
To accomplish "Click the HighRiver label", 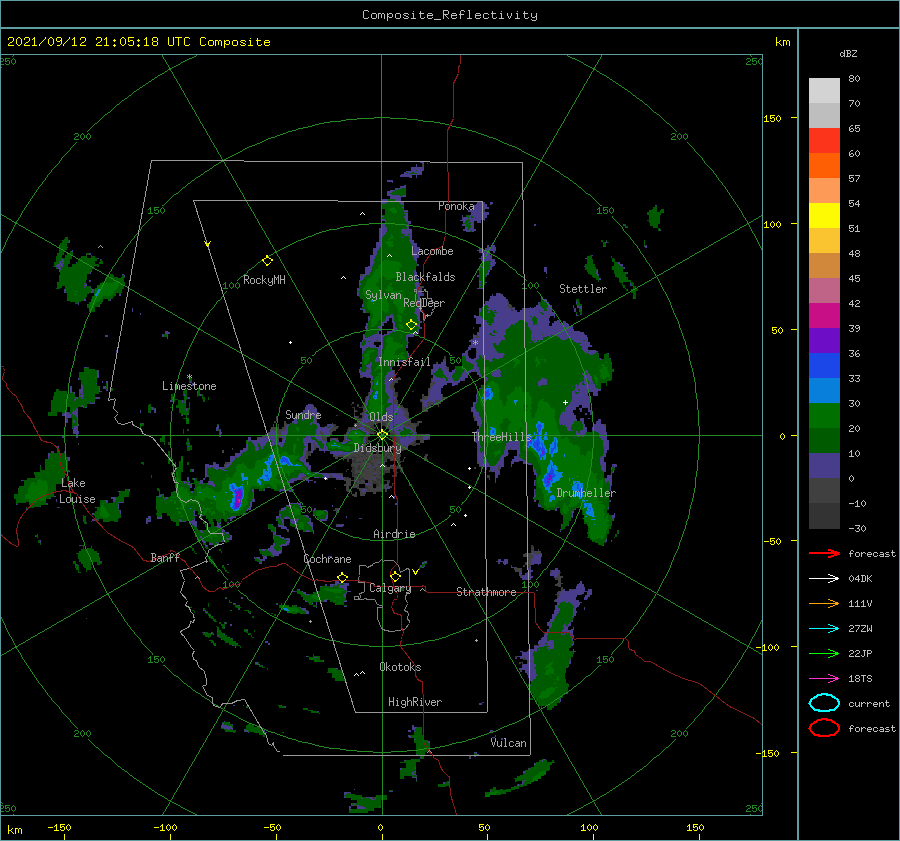I will coord(415,702).
